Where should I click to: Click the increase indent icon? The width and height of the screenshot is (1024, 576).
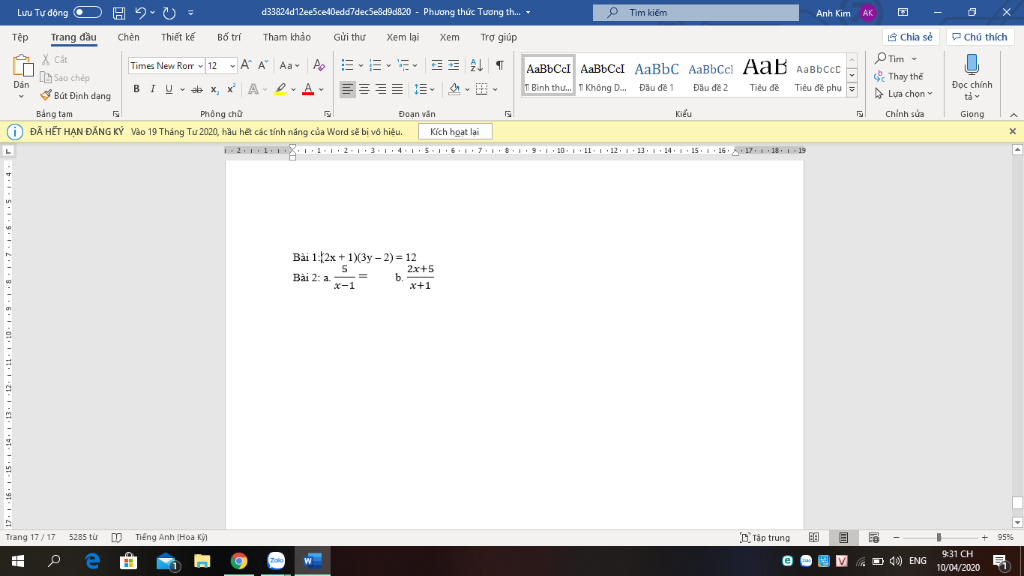[x=453, y=65]
